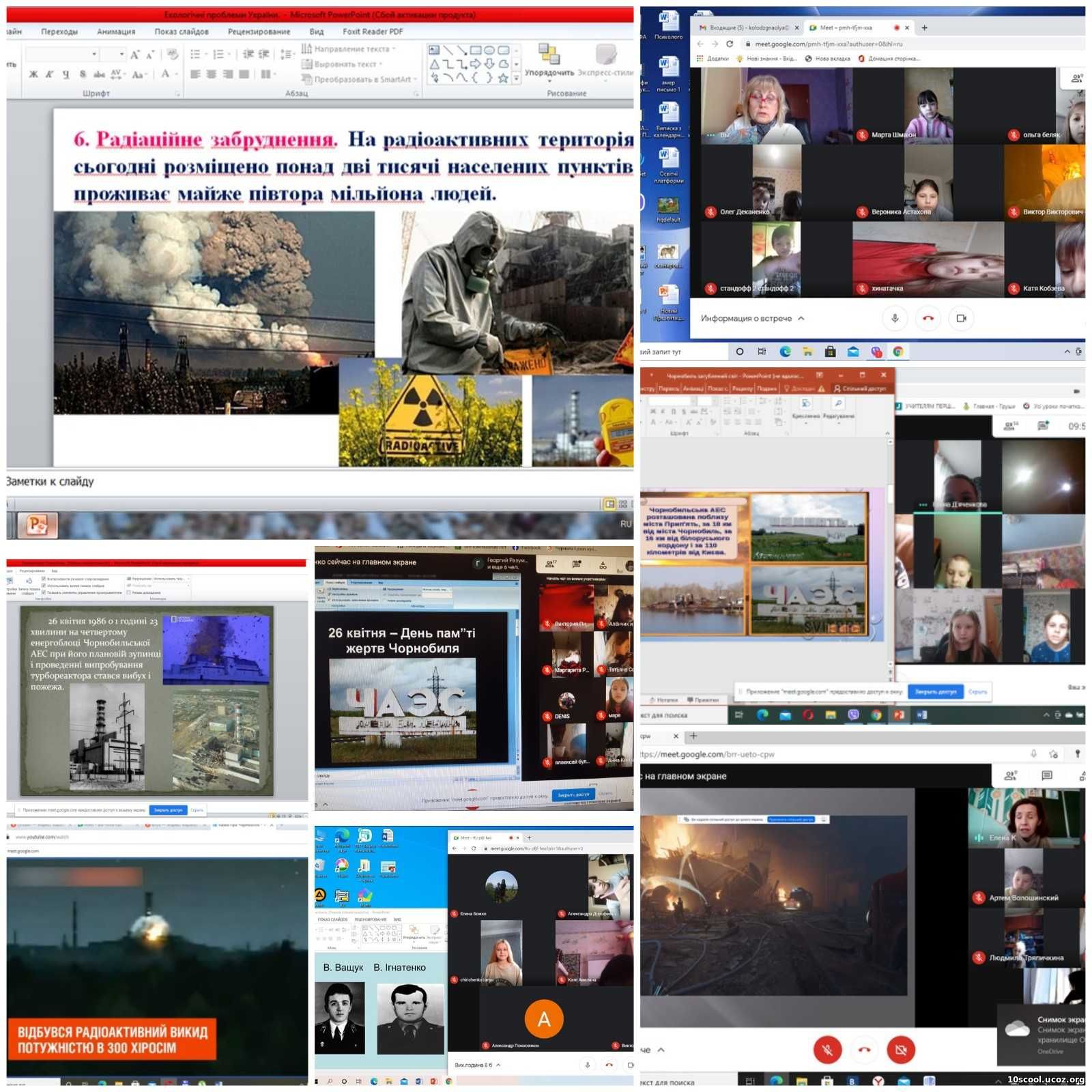Show participants in brr-ueto-cpw Meet

[1010, 775]
